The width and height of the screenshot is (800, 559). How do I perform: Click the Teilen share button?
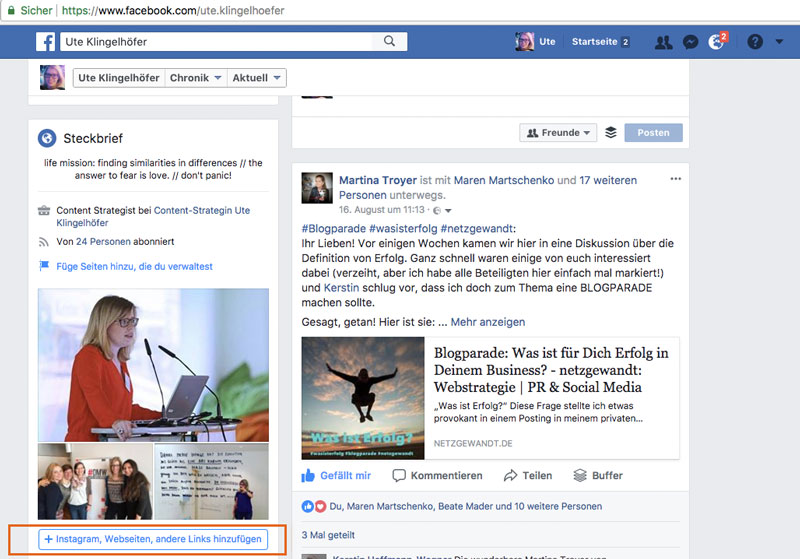528,475
